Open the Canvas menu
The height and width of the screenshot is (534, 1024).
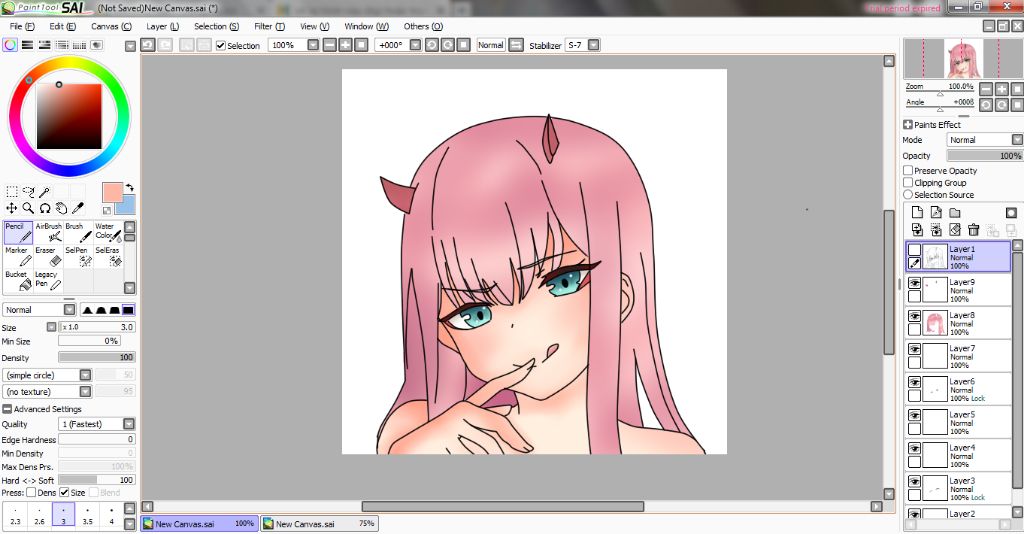pyautogui.click(x=111, y=26)
